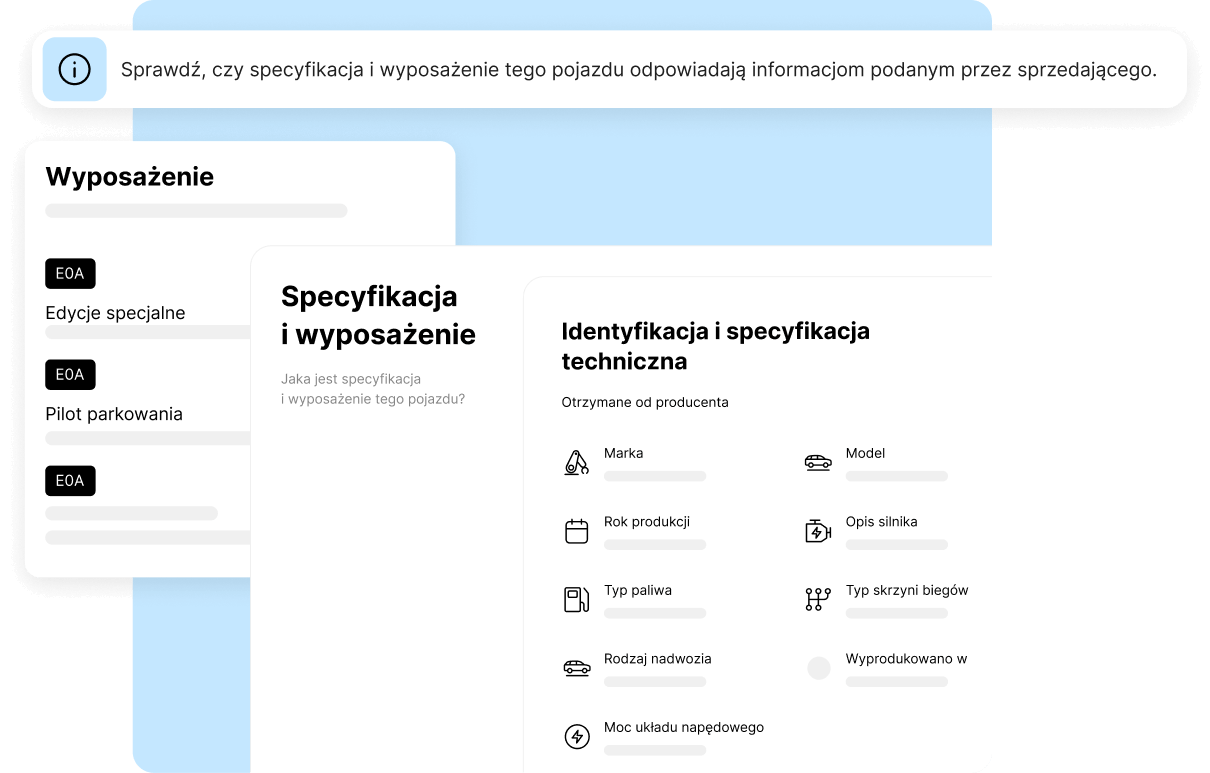Click the Typ paliwa fuel pump icon
Image resolution: width=1210 pixels, height=773 pixels.
[x=576, y=599]
